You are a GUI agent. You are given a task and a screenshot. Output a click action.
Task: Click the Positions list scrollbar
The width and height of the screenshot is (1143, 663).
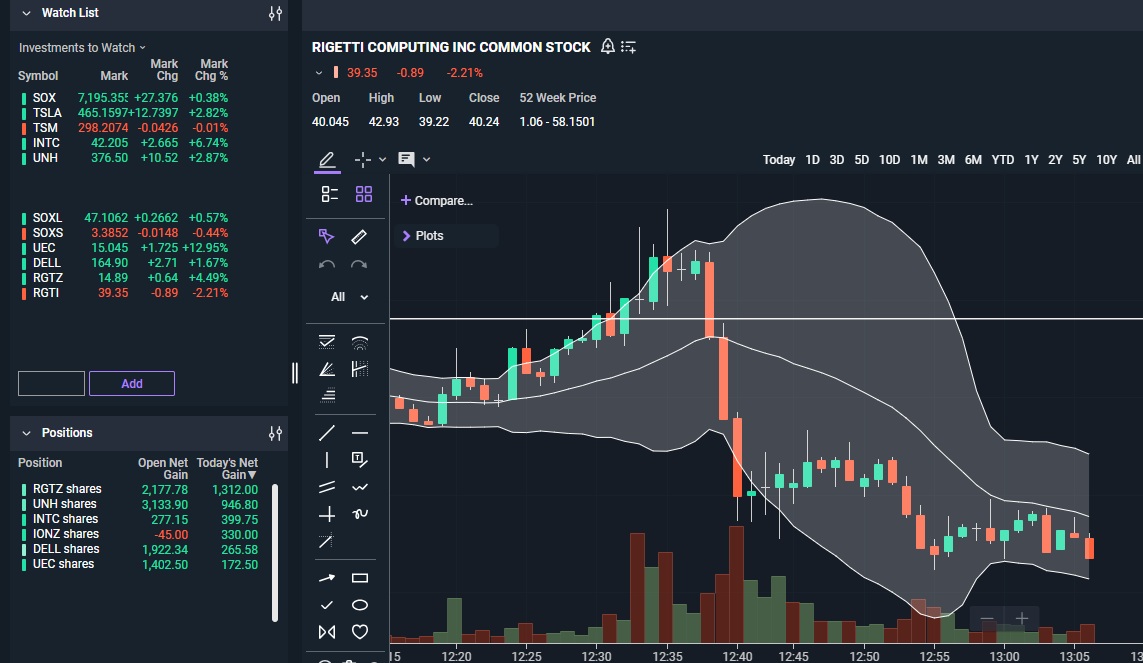click(275, 552)
